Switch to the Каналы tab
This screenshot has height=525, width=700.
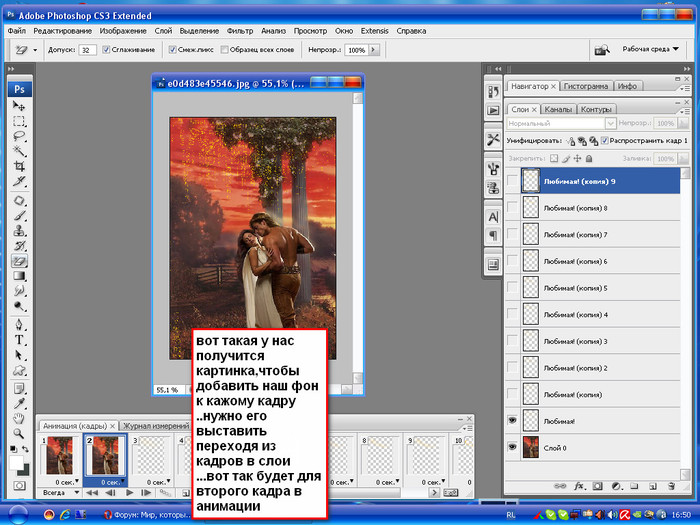pyautogui.click(x=558, y=109)
